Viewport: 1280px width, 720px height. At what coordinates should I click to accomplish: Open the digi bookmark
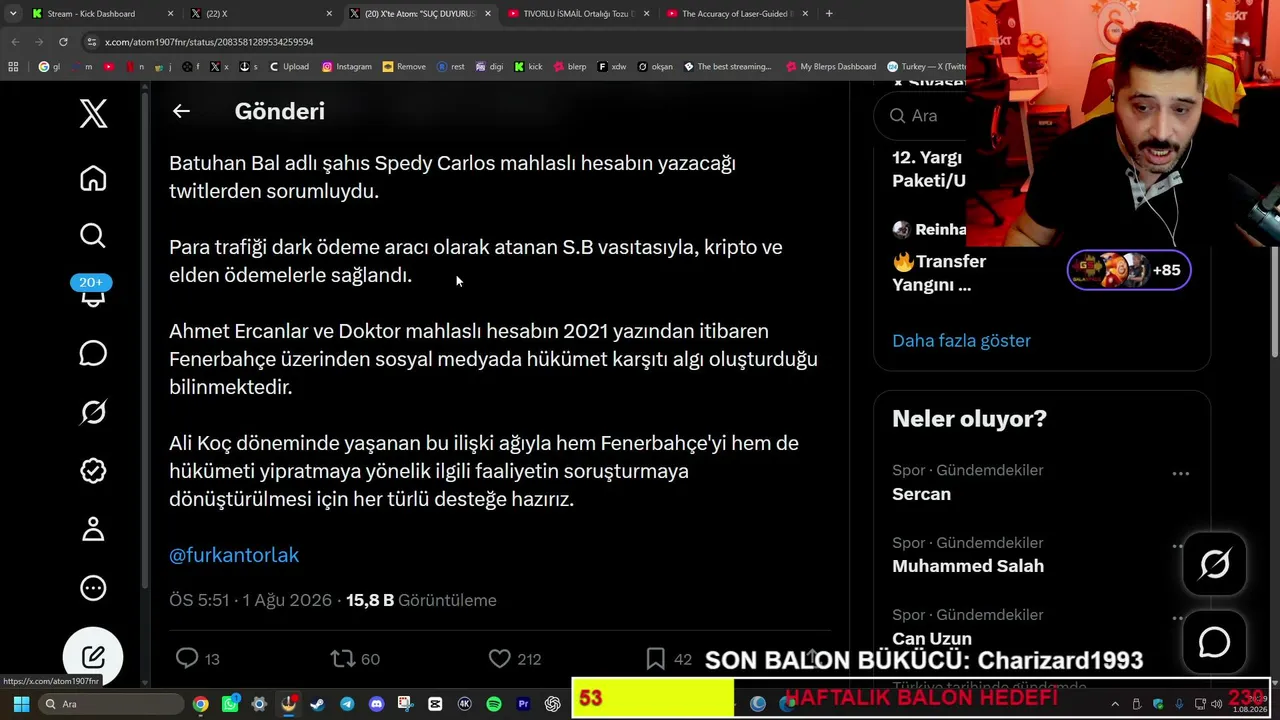pyautogui.click(x=489, y=67)
